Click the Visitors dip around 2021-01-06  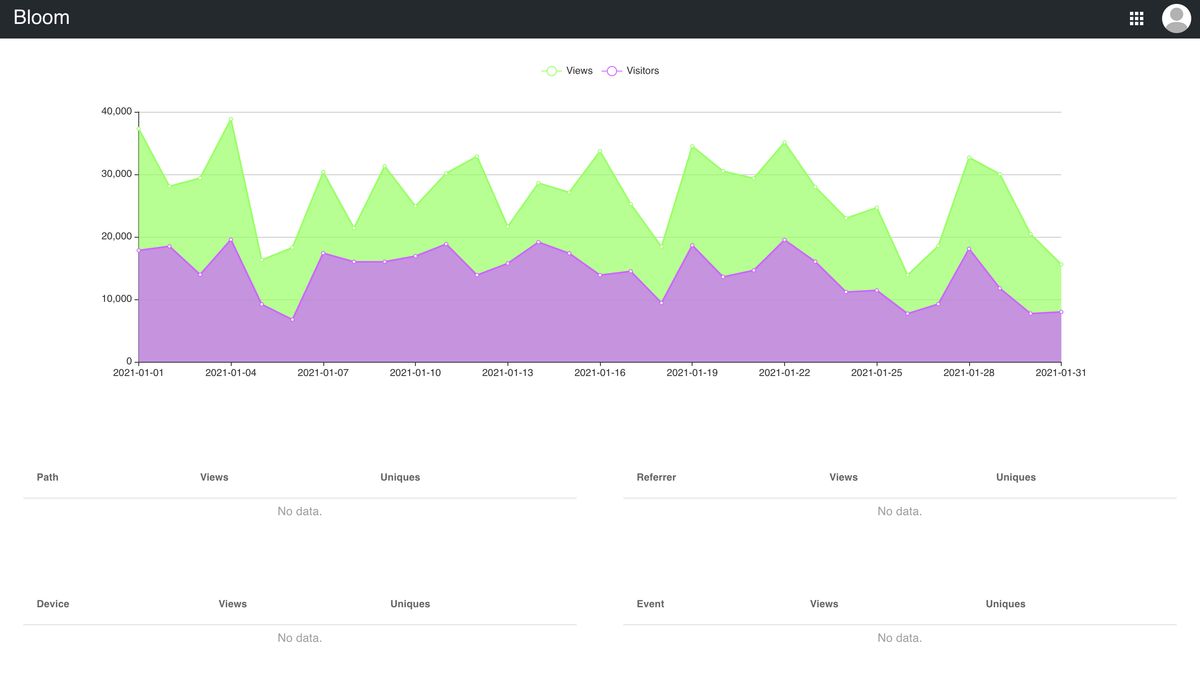290,318
